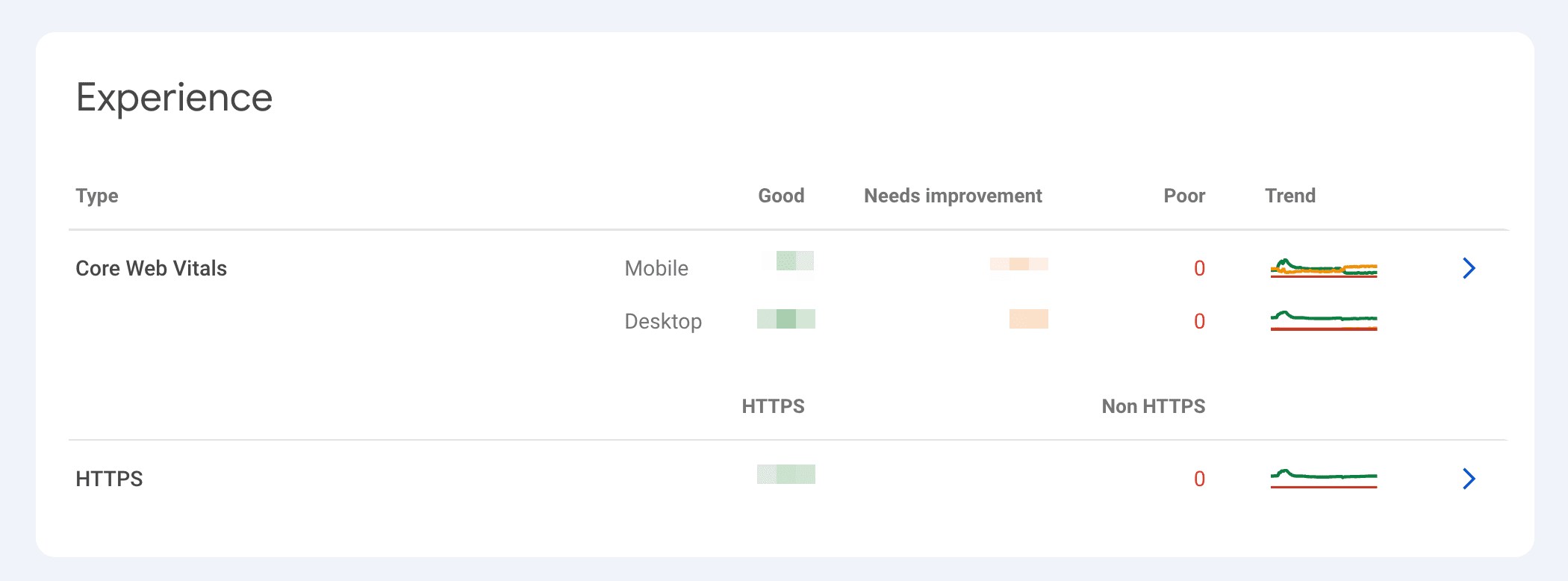Click the Mobile device label
This screenshot has height=581, width=1568.
tap(656, 268)
